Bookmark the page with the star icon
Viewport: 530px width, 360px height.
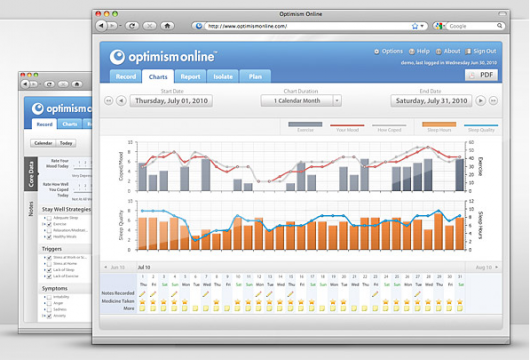point(415,26)
